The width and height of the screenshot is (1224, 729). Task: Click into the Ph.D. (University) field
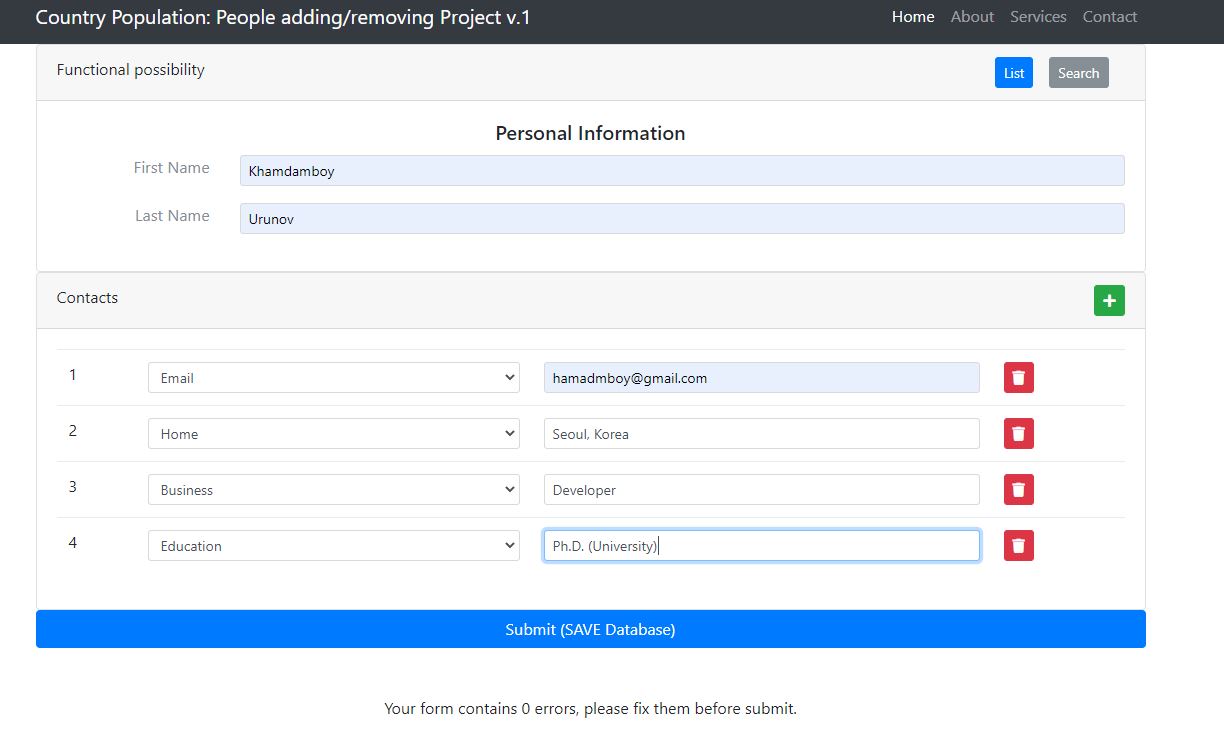coord(762,546)
